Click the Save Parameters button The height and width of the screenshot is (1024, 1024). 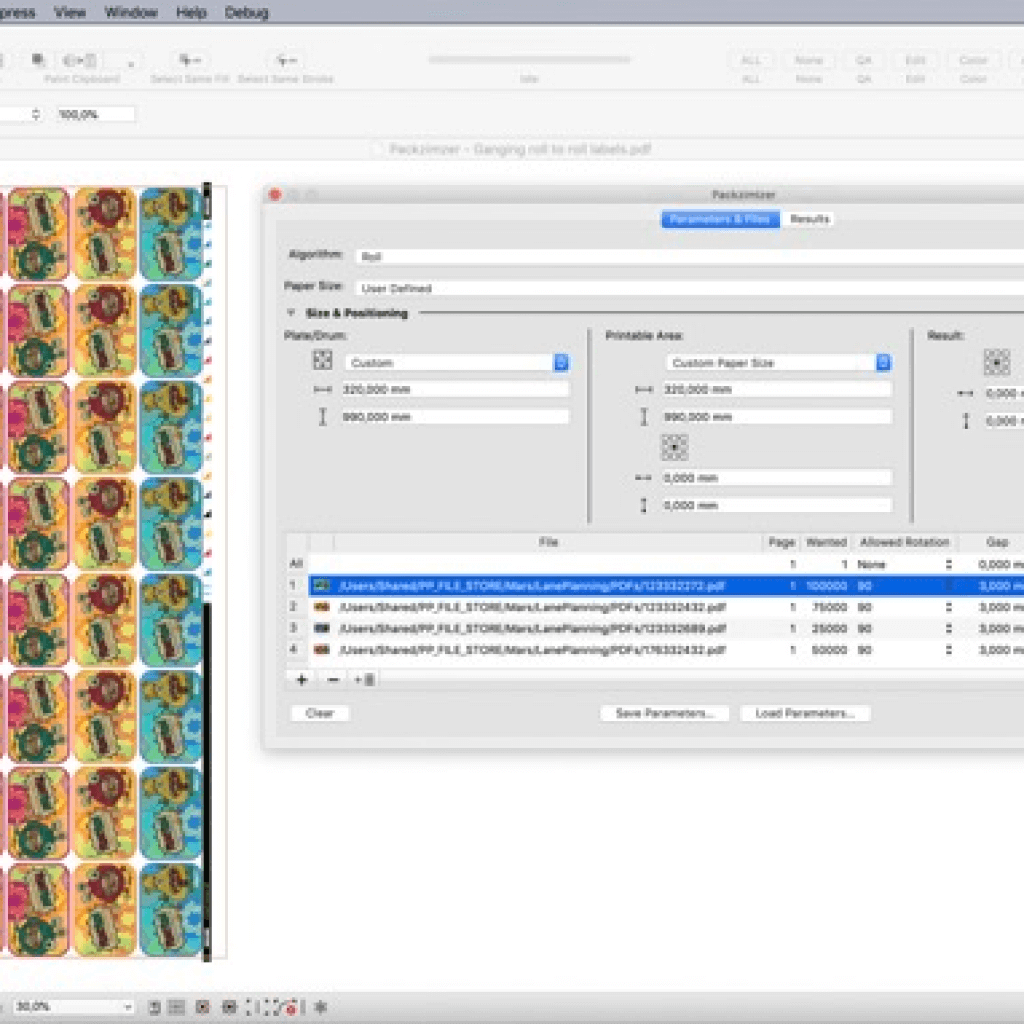point(663,713)
